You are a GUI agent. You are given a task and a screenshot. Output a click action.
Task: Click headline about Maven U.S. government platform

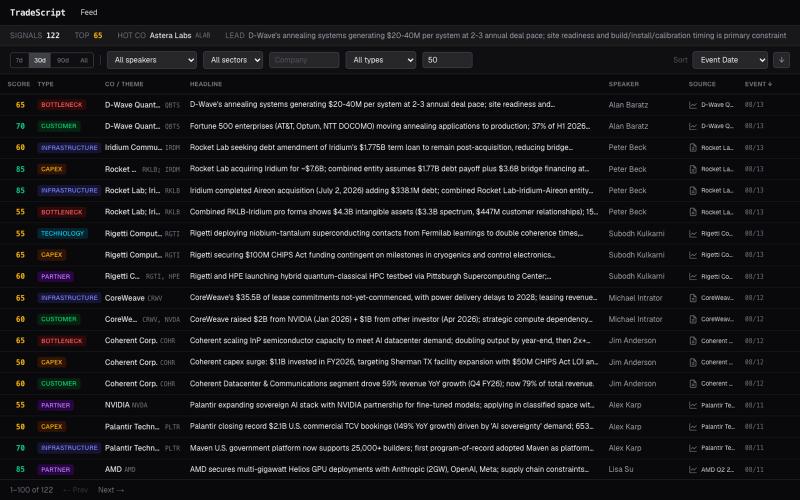pos(392,448)
